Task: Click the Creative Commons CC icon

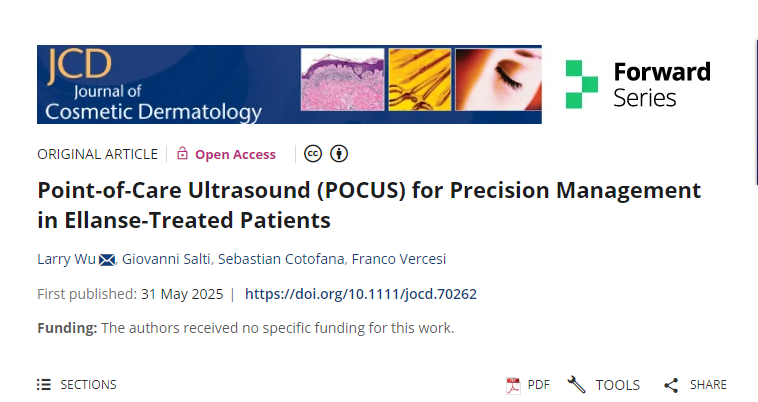Action: pos(313,154)
